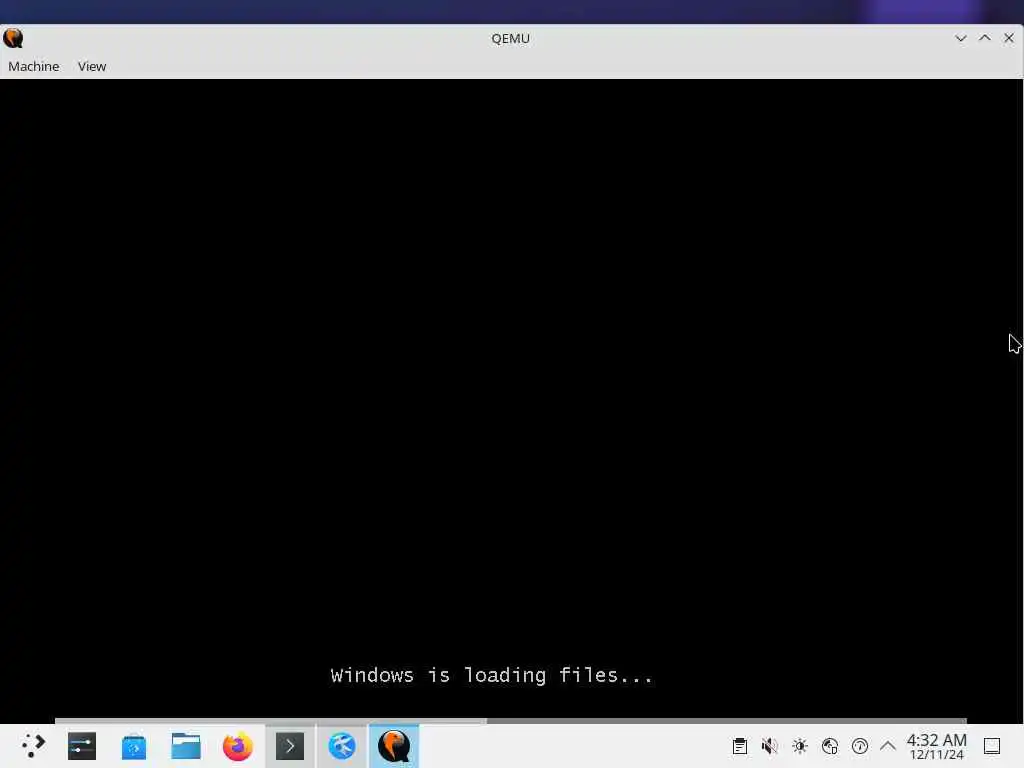Click the 'Windows is loading files...' text

coord(491,675)
